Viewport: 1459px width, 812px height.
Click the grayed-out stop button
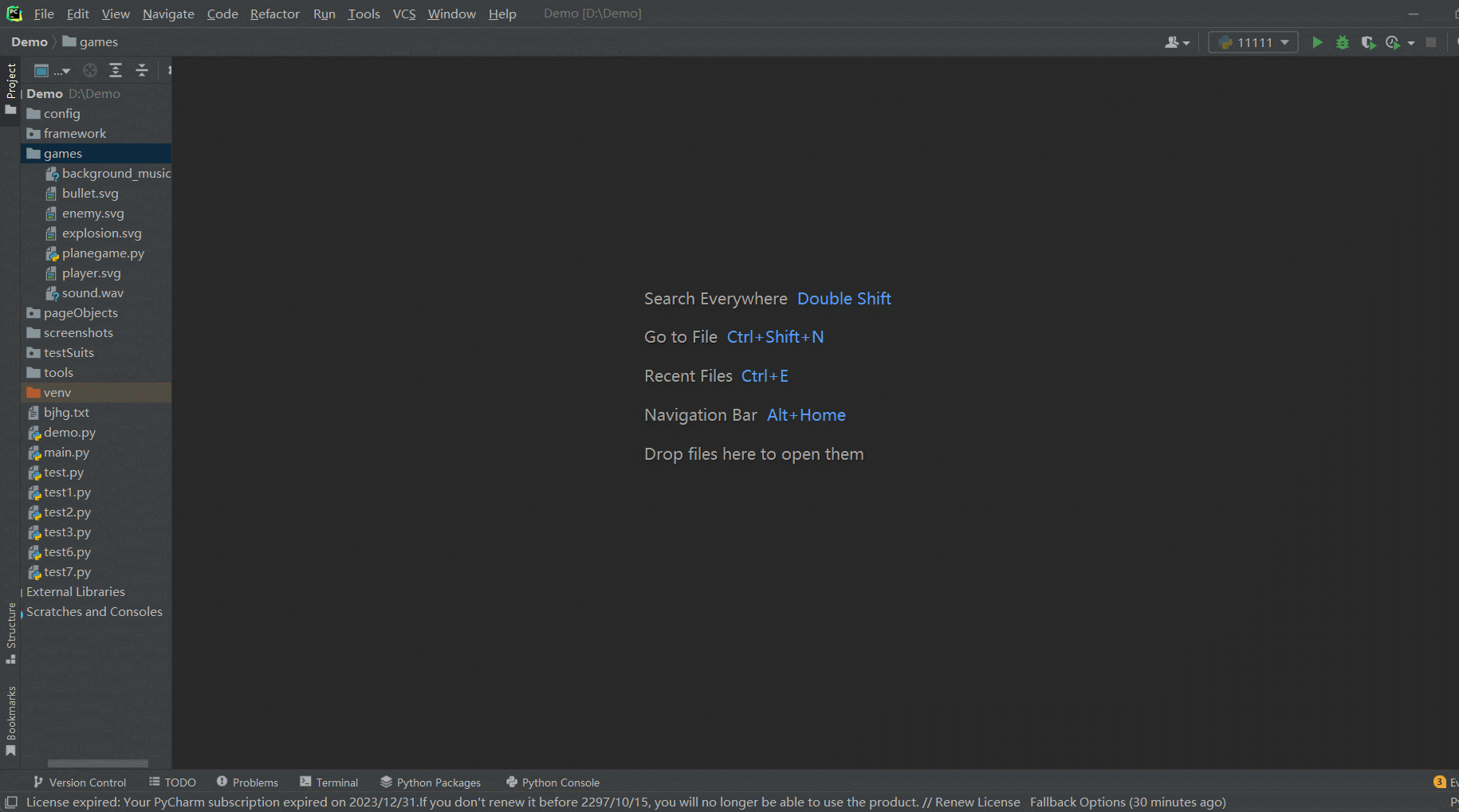[x=1431, y=43]
